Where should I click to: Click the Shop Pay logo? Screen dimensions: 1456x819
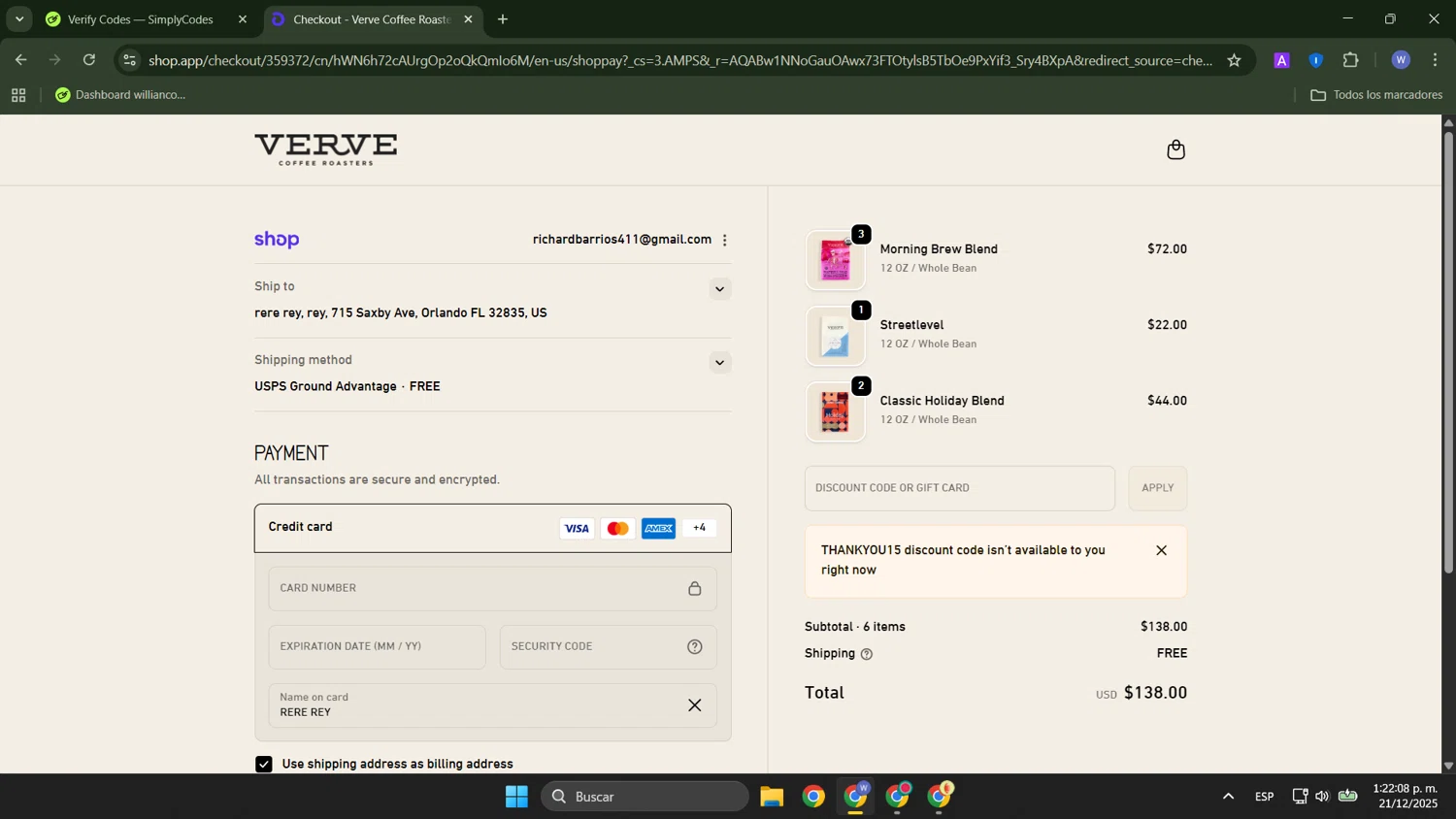(277, 240)
